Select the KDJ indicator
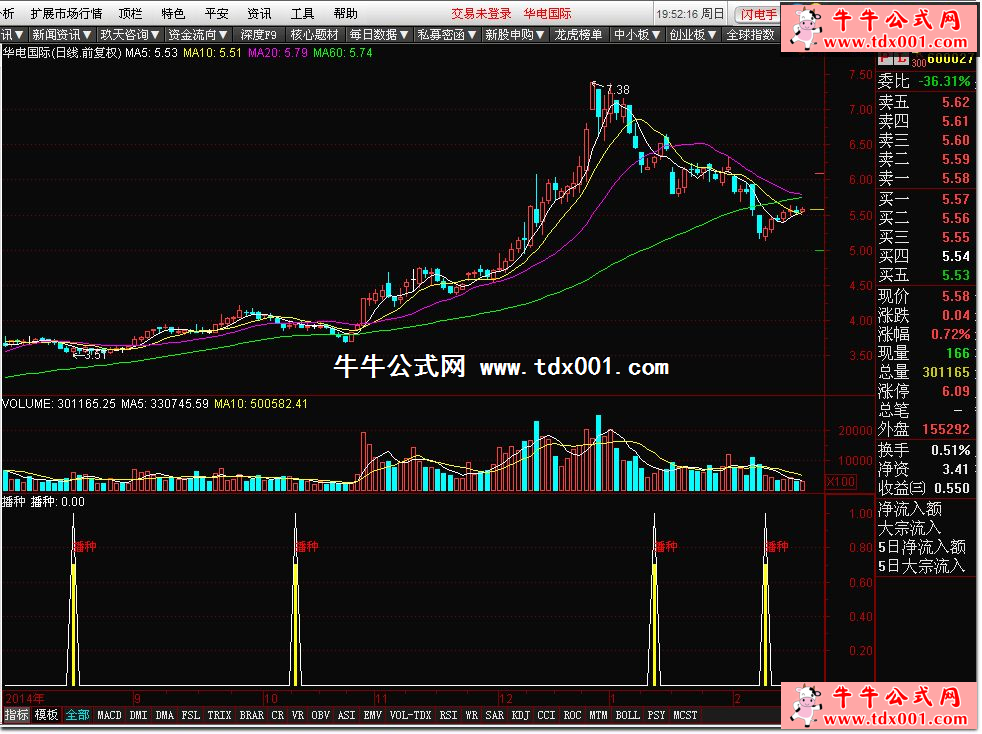This screenshot has height=734, width=982. pos(520,715)
